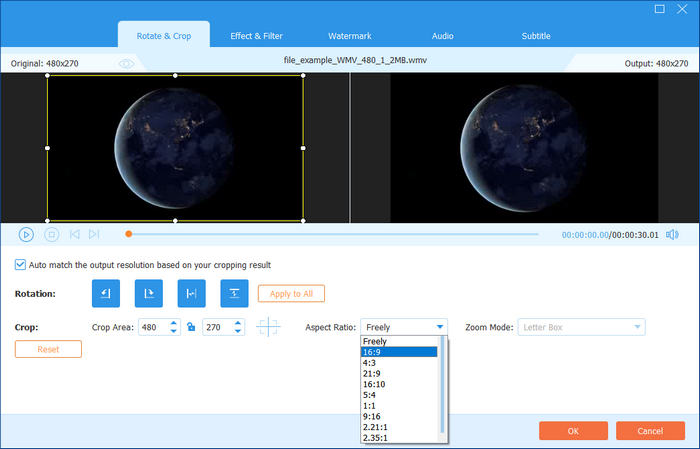Screen dimensions: 700x449
Task: Toggle the original preview eye icon
Action: (126, 63)
